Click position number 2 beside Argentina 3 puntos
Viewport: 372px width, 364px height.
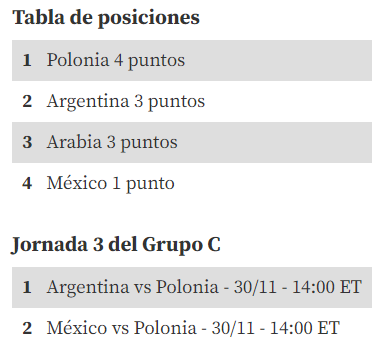(x=27, y=101)
